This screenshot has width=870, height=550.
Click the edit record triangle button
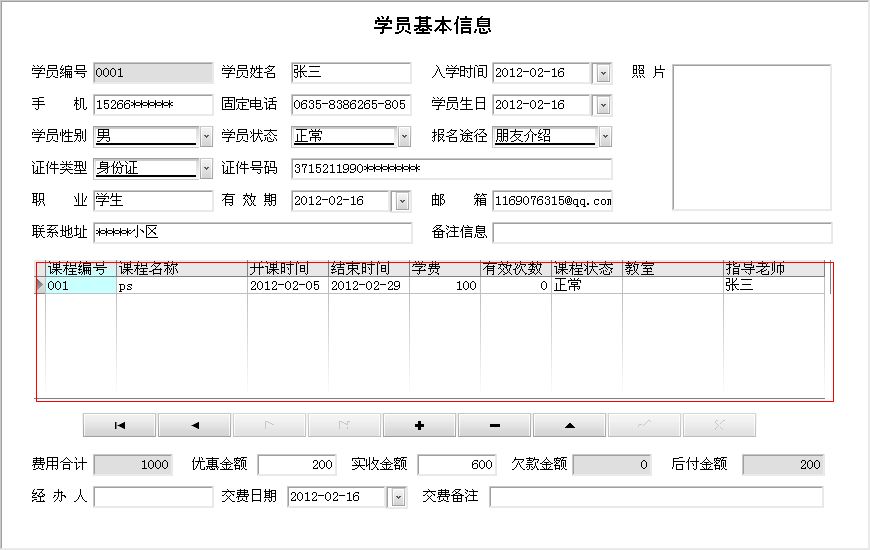point(569,425)
